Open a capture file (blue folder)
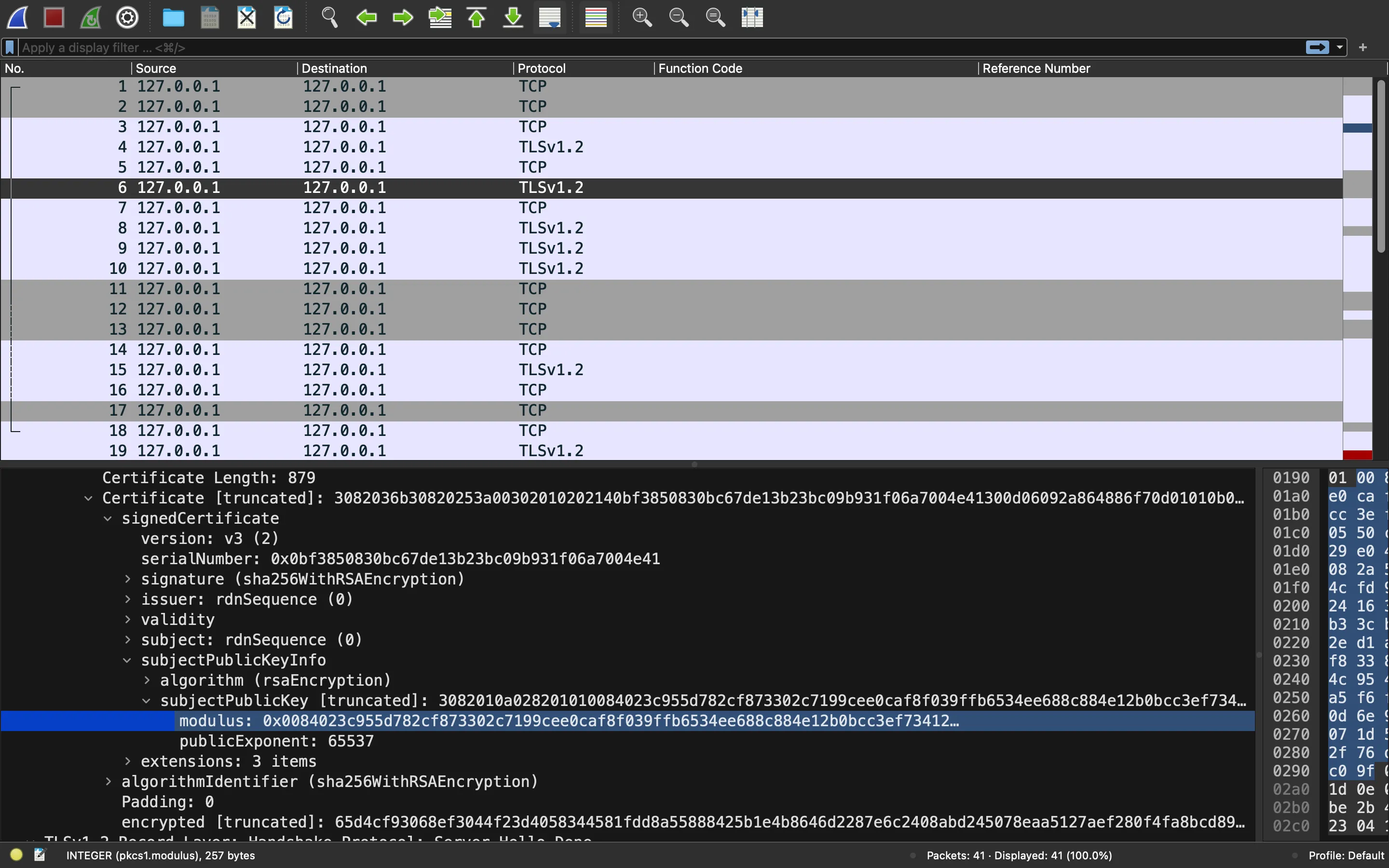Image resolution: width=1389 pixels, height=868 pixels. (x=173, y=17)
